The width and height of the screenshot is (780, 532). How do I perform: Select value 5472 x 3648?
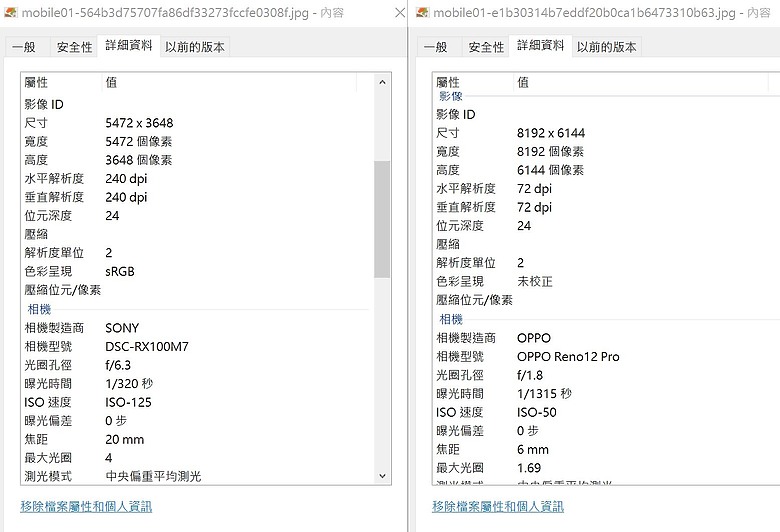139,123
